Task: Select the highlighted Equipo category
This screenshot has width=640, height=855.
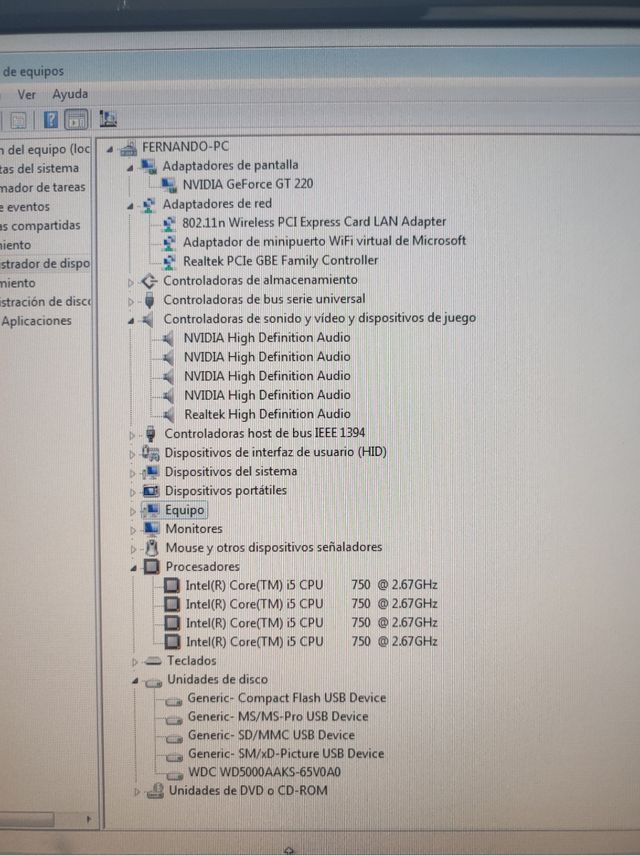Action: tap(184, 510)
